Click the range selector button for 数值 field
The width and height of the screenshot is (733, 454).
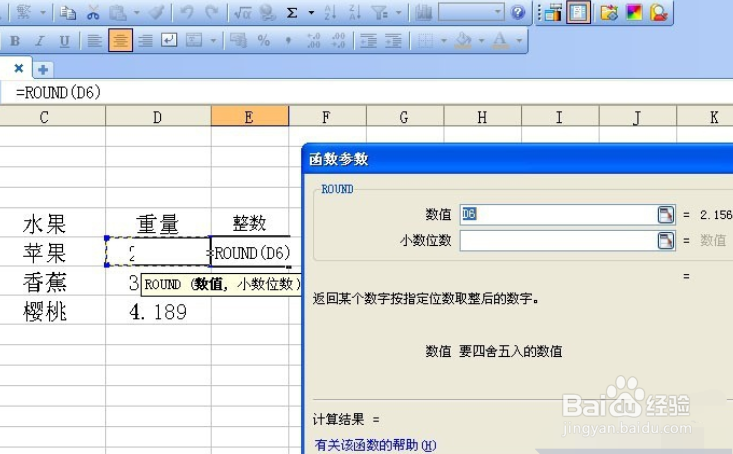tap(666, 215)
